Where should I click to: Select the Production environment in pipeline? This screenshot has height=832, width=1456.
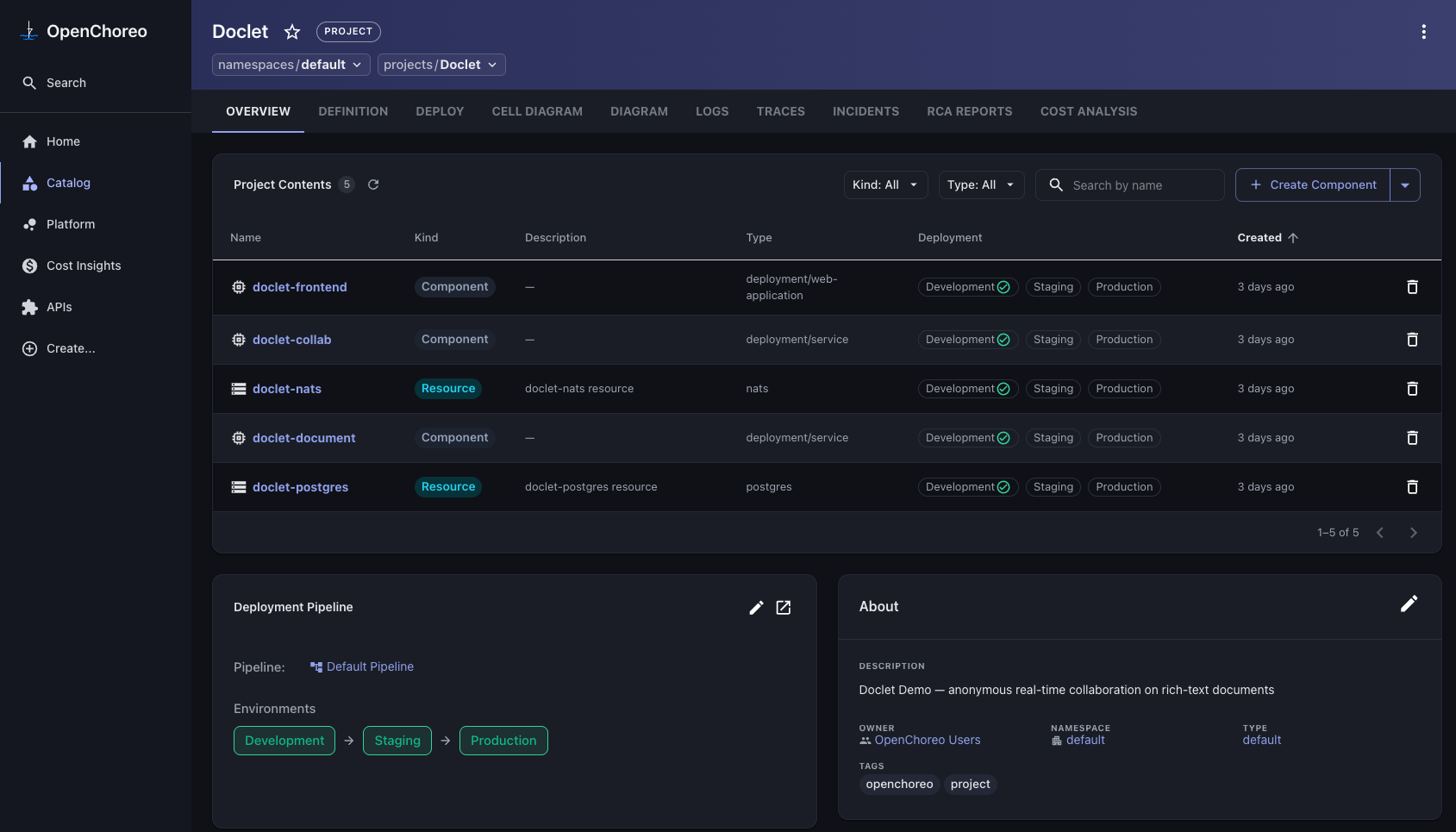(x=503, y=741)
